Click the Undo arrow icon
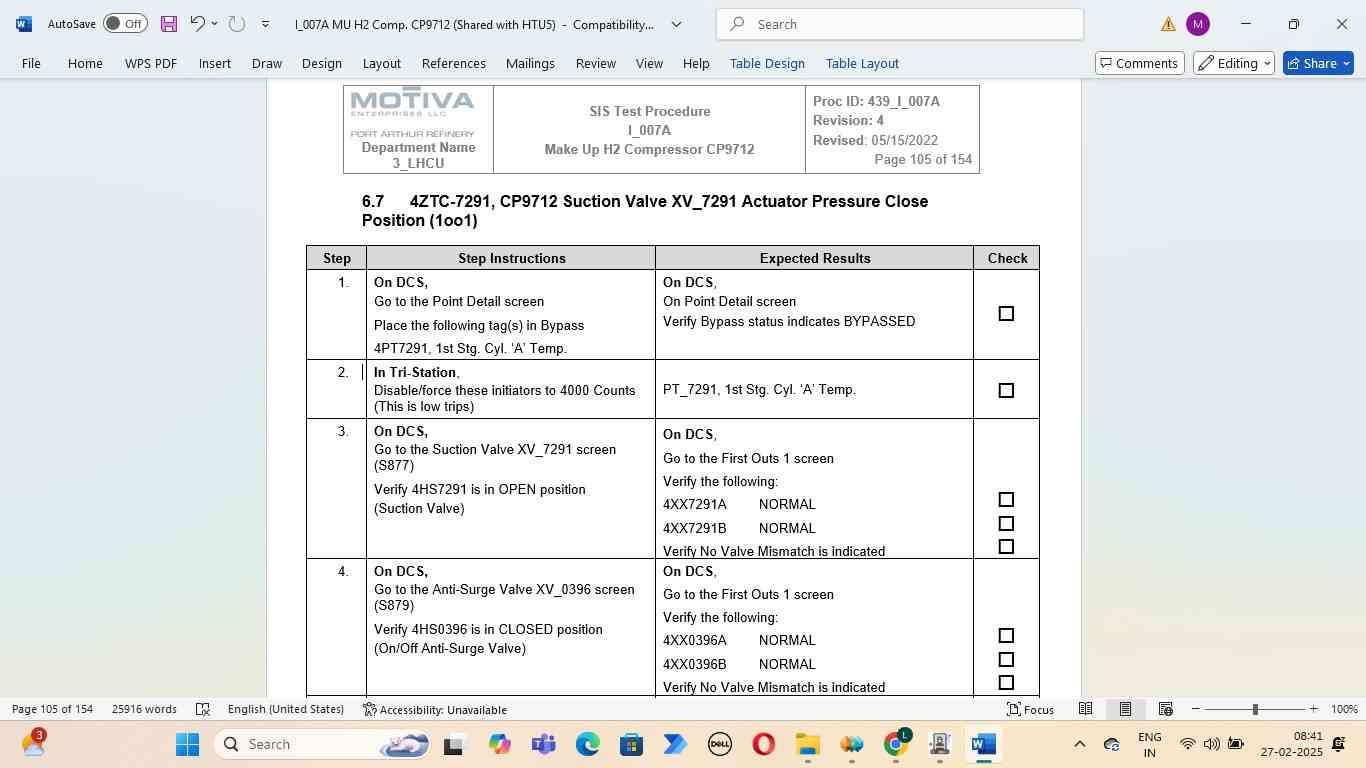This screenshot has width=1366, height=768. click(197, 24)
